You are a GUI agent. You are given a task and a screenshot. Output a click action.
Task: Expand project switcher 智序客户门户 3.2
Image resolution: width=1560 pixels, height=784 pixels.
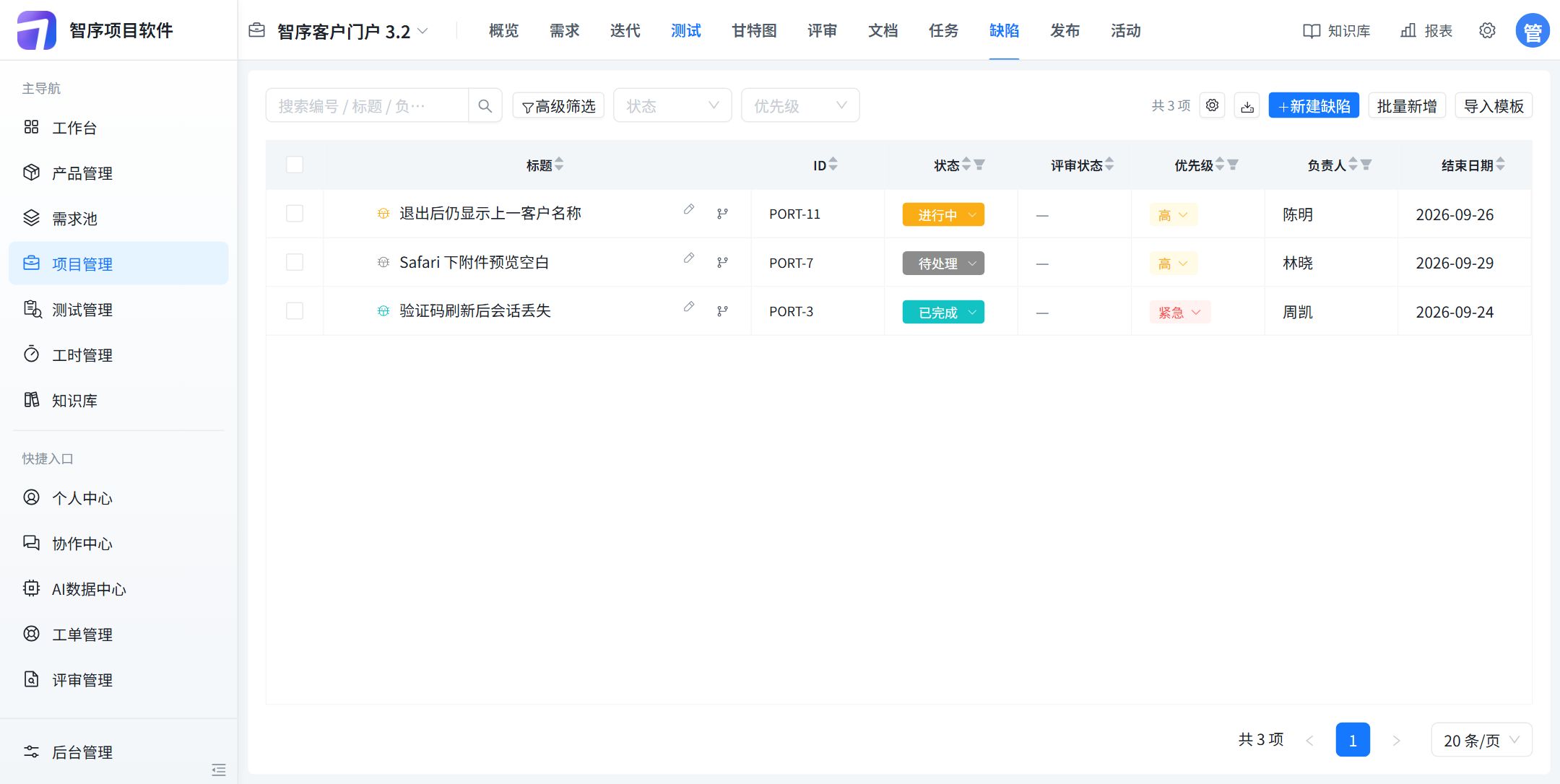click(352, 31)
